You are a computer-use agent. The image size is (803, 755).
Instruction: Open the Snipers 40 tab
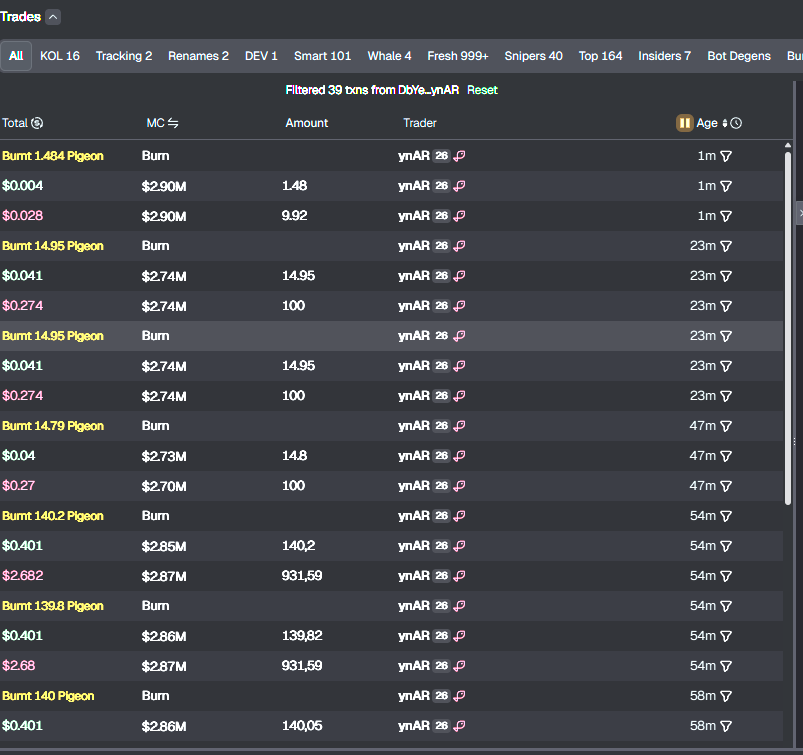tap(533, 56)
